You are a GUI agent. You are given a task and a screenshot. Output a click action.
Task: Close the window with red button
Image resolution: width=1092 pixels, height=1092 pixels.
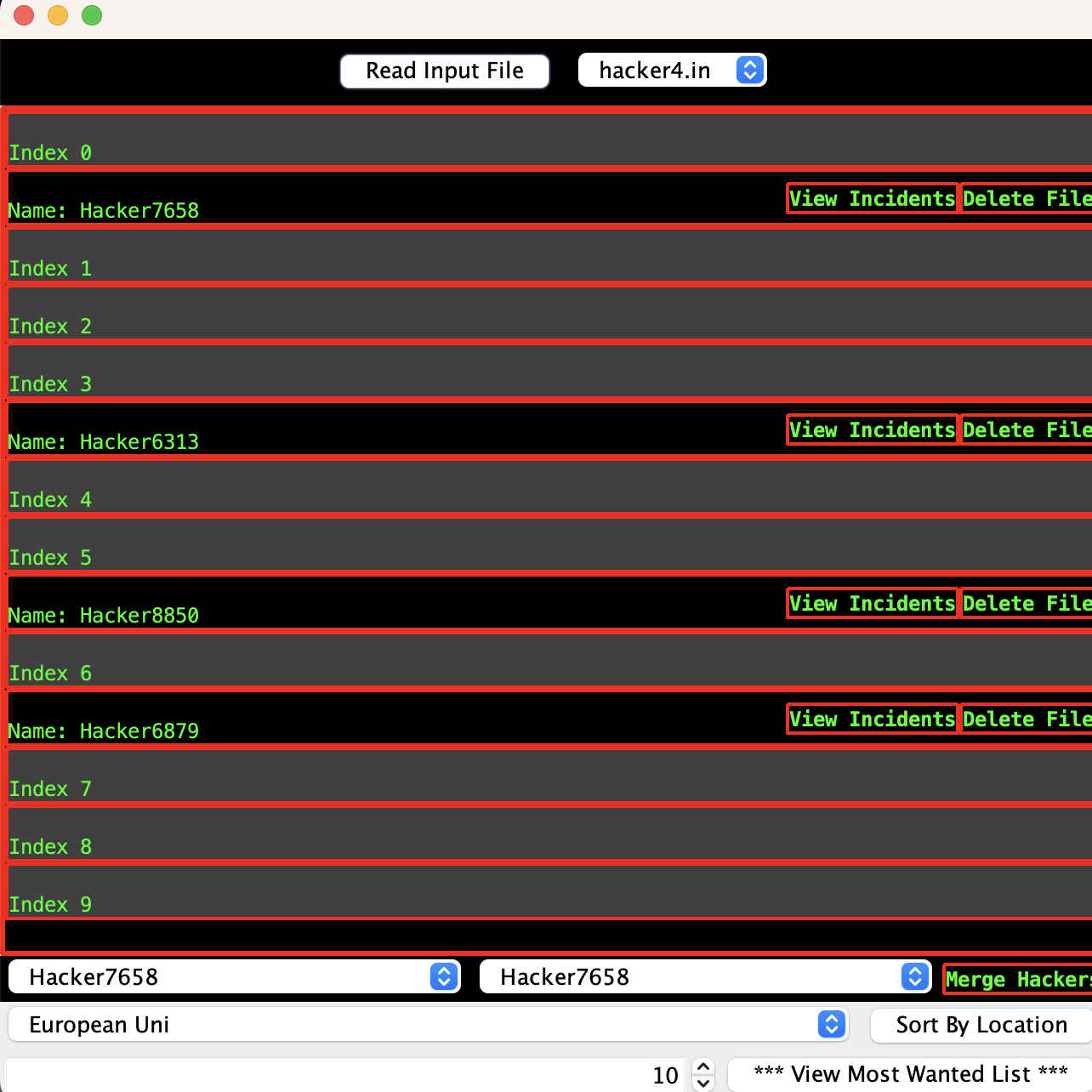tap(24, 15)
